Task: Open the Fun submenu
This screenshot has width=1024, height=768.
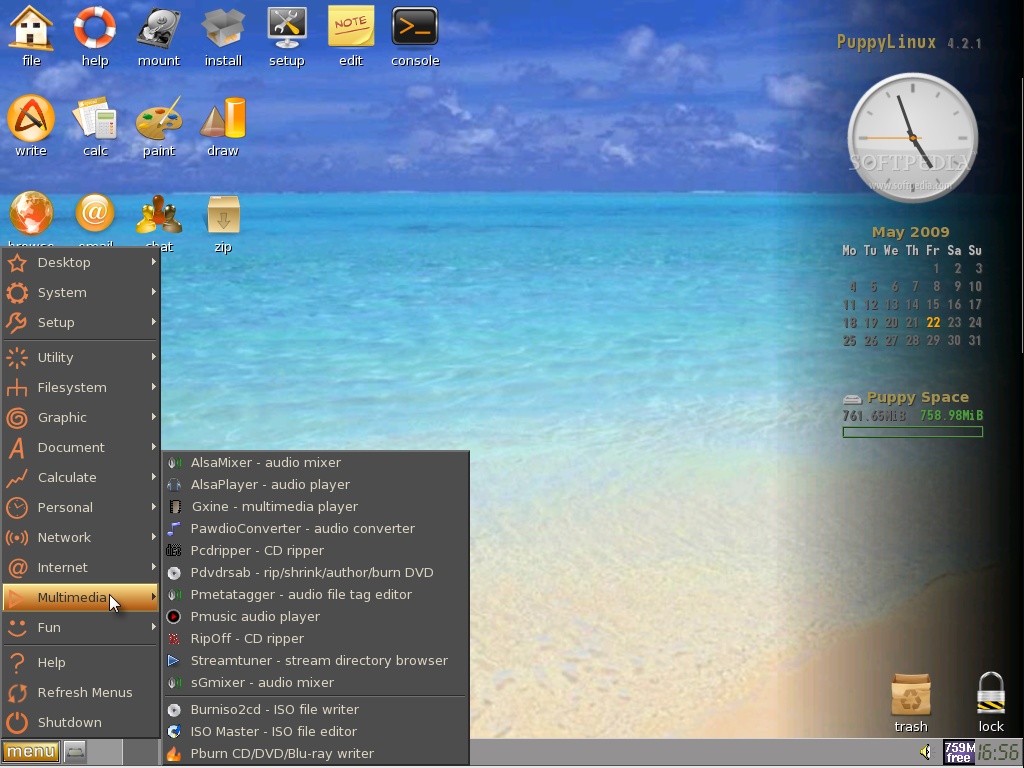Action: point(49,627)
